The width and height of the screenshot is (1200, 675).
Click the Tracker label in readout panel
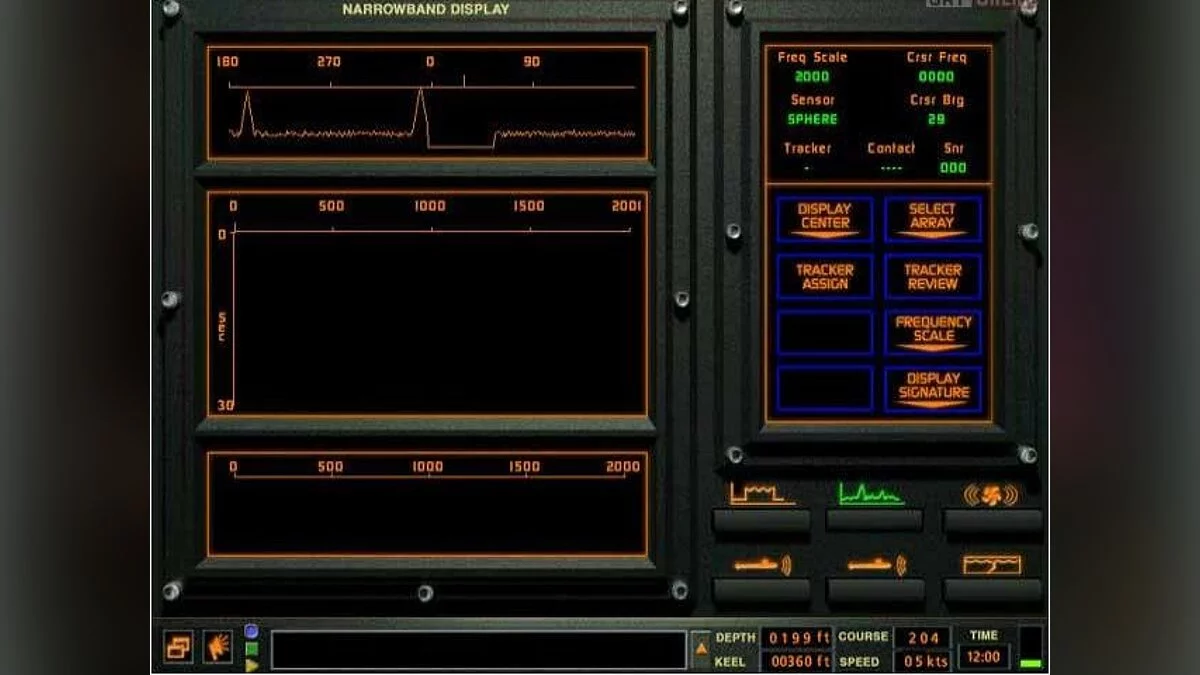tap(808, 148)
